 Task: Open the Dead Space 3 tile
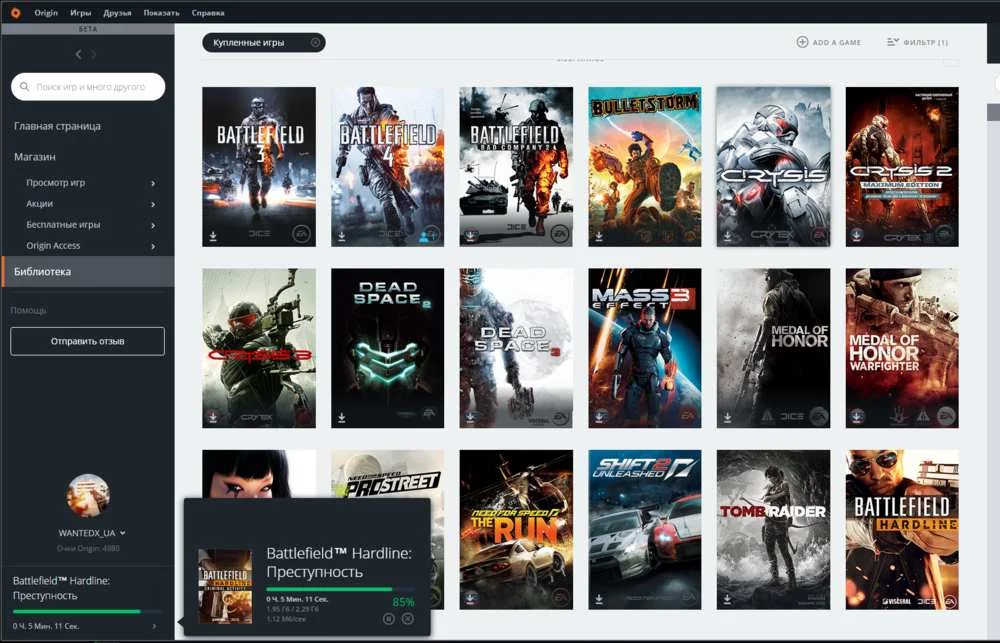coord(516,348)
